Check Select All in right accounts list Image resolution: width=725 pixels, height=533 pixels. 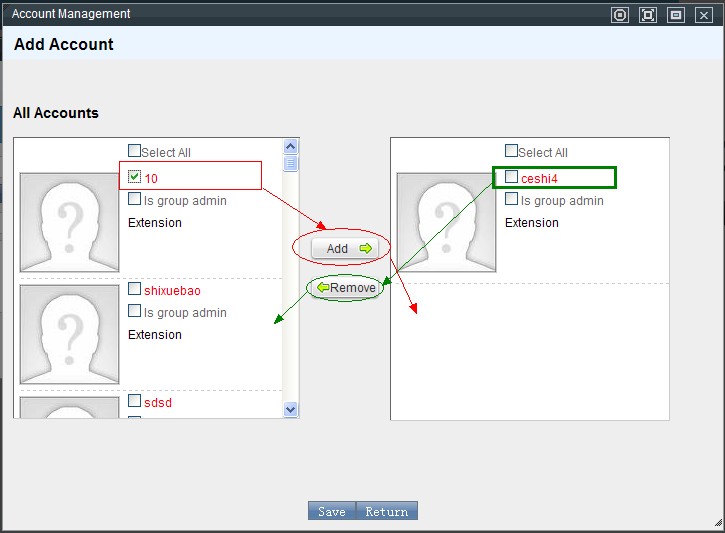512,151
